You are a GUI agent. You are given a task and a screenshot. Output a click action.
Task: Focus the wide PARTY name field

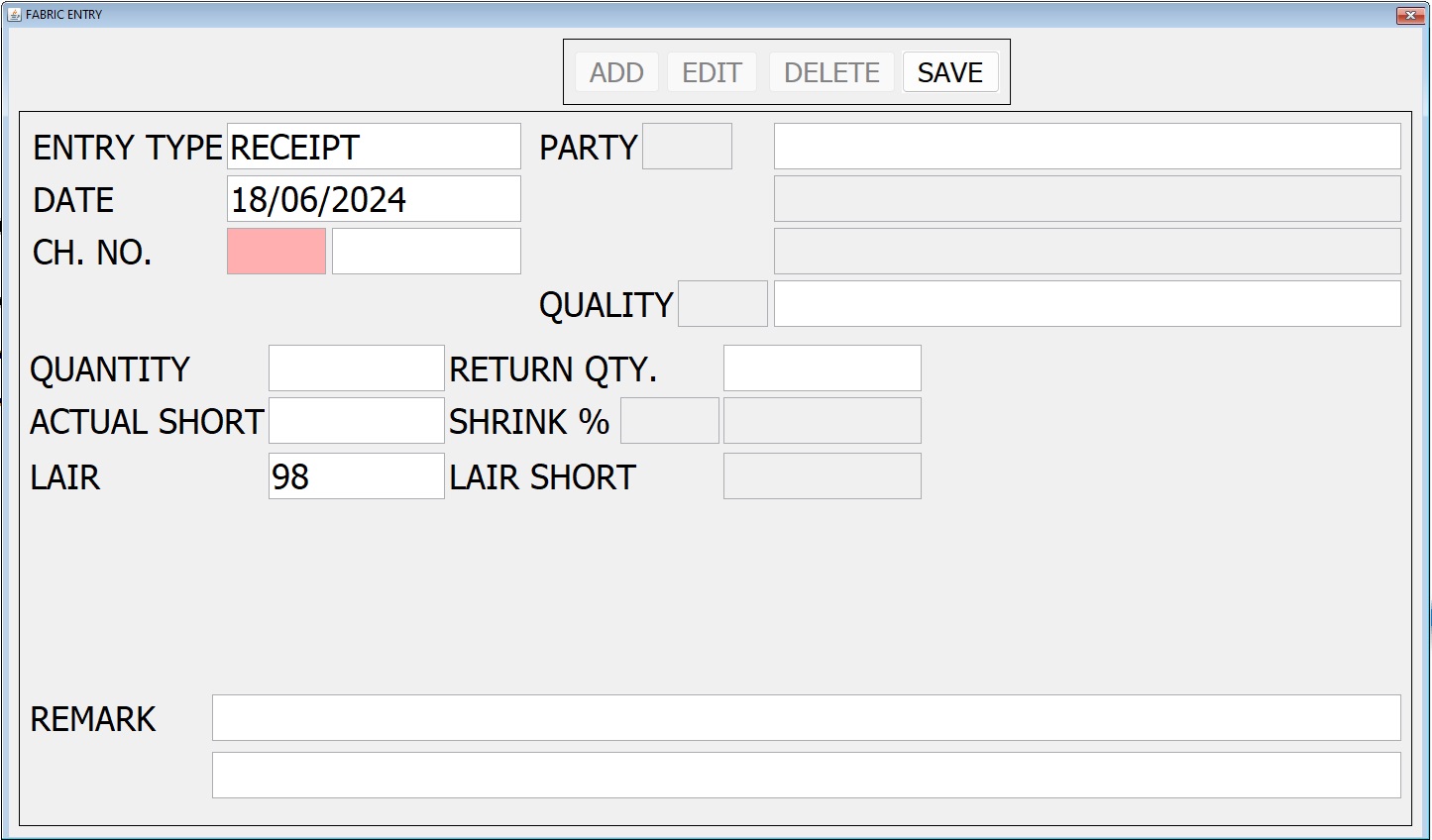[x=1087, y=147]
